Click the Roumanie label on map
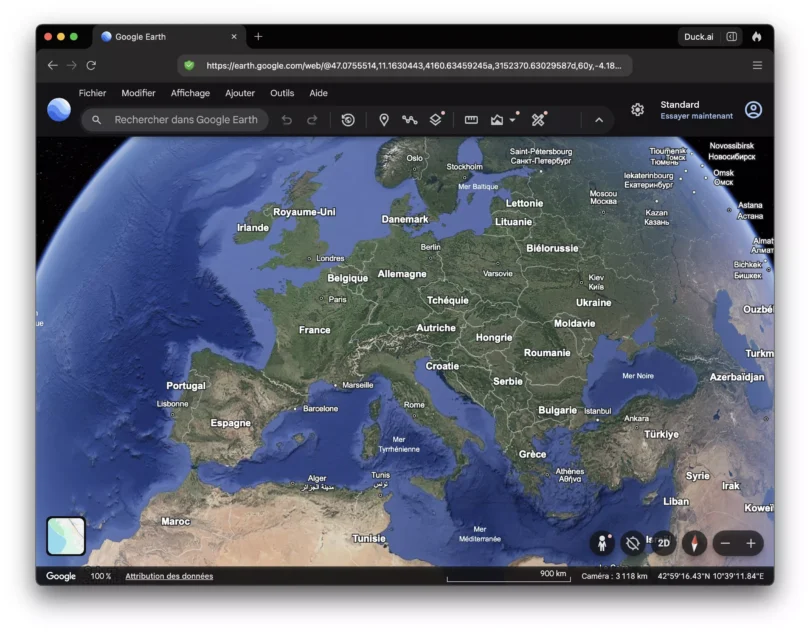This screenshot has height=633, width=810. tap(547, 353)
